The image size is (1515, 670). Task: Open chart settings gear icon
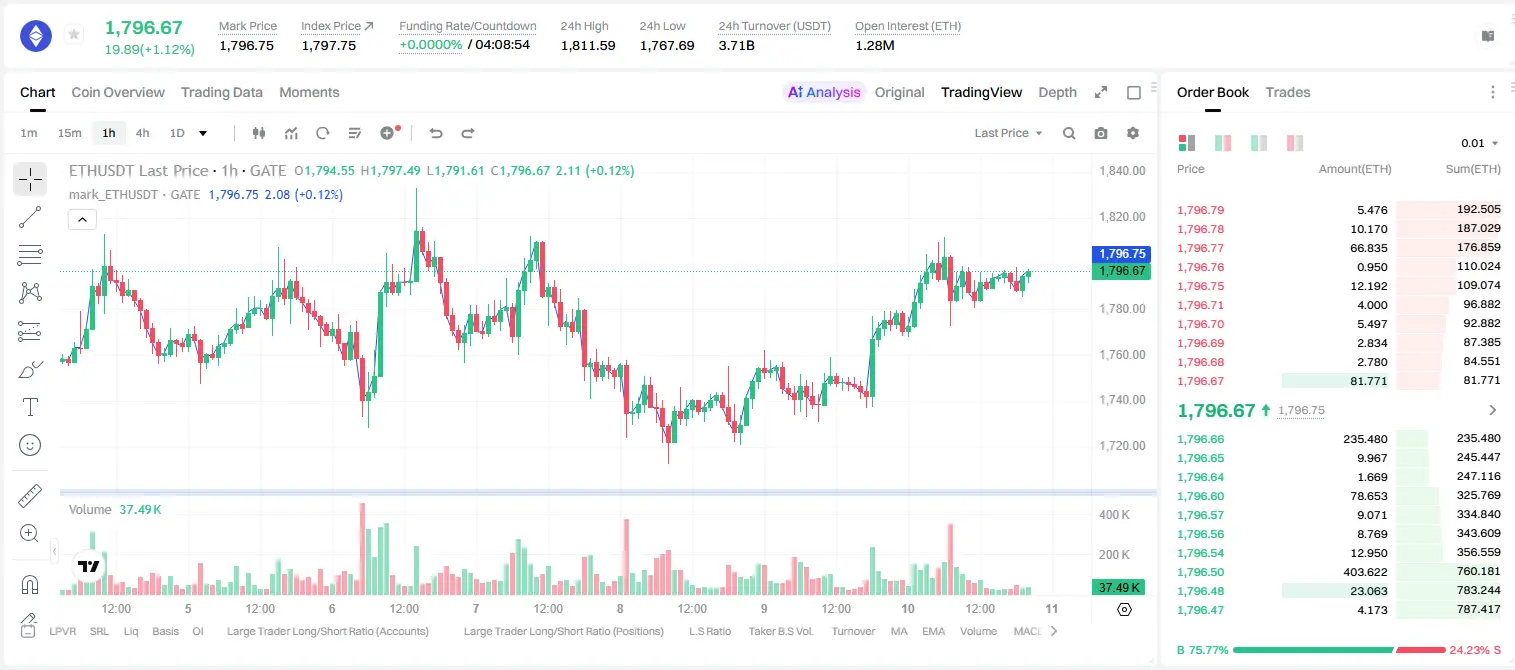pos(1133,133)
